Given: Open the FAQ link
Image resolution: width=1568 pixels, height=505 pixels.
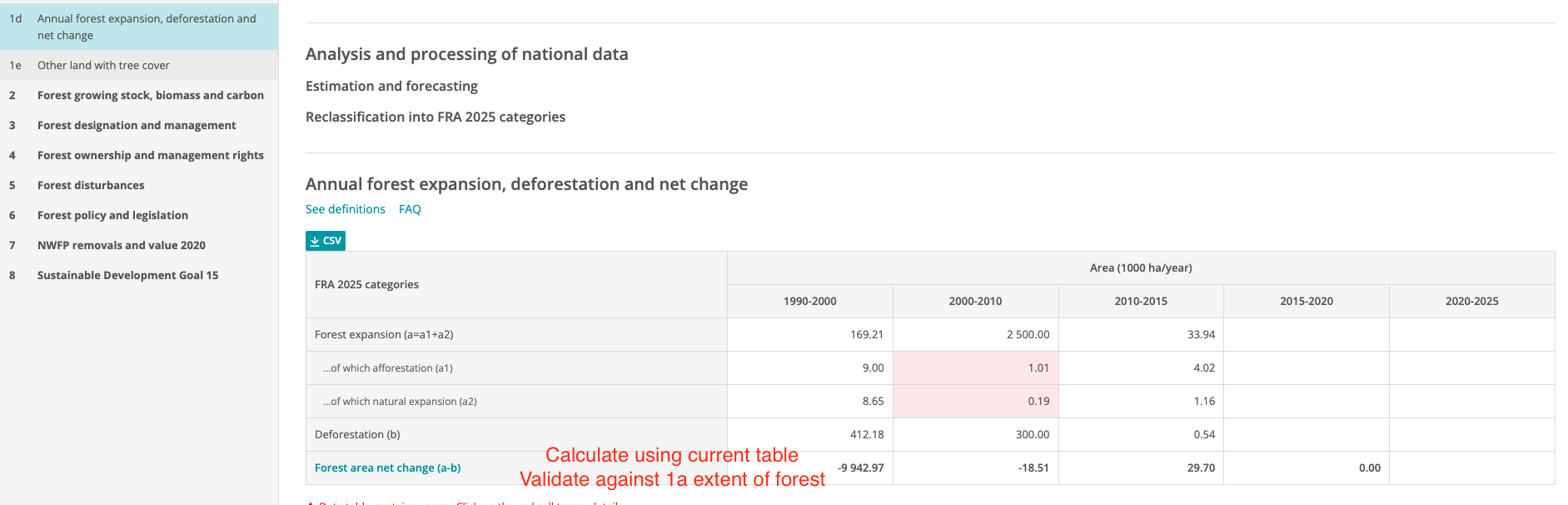Looking at the screenshot, I should pos(410,209).
